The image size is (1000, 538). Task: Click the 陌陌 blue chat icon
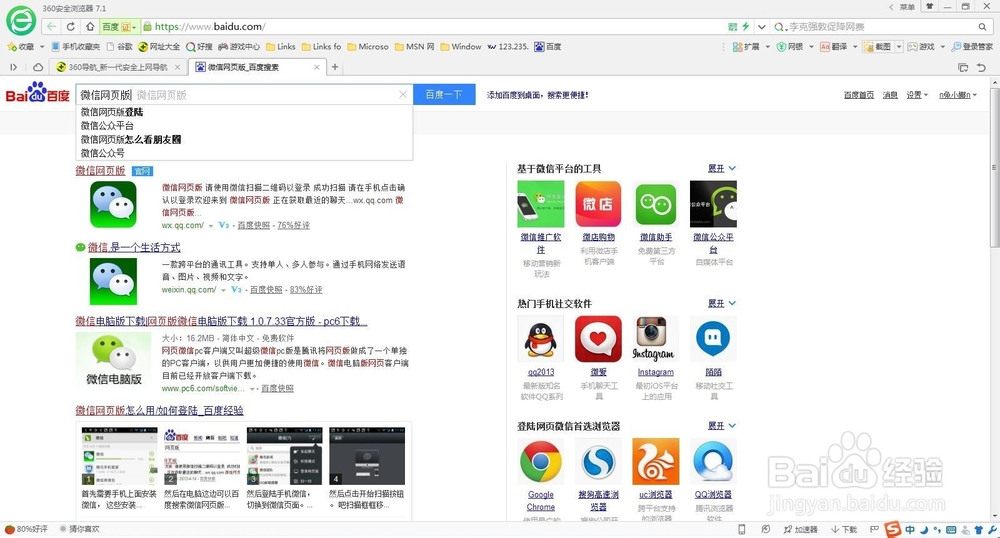713,339
